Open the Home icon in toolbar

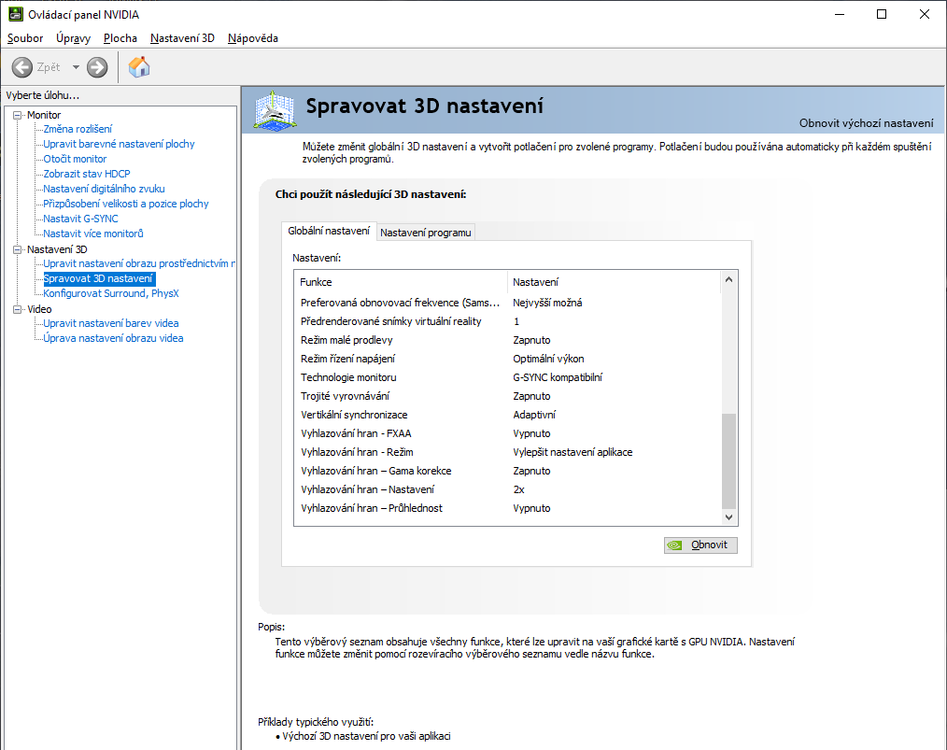click(x=139, y=67)
